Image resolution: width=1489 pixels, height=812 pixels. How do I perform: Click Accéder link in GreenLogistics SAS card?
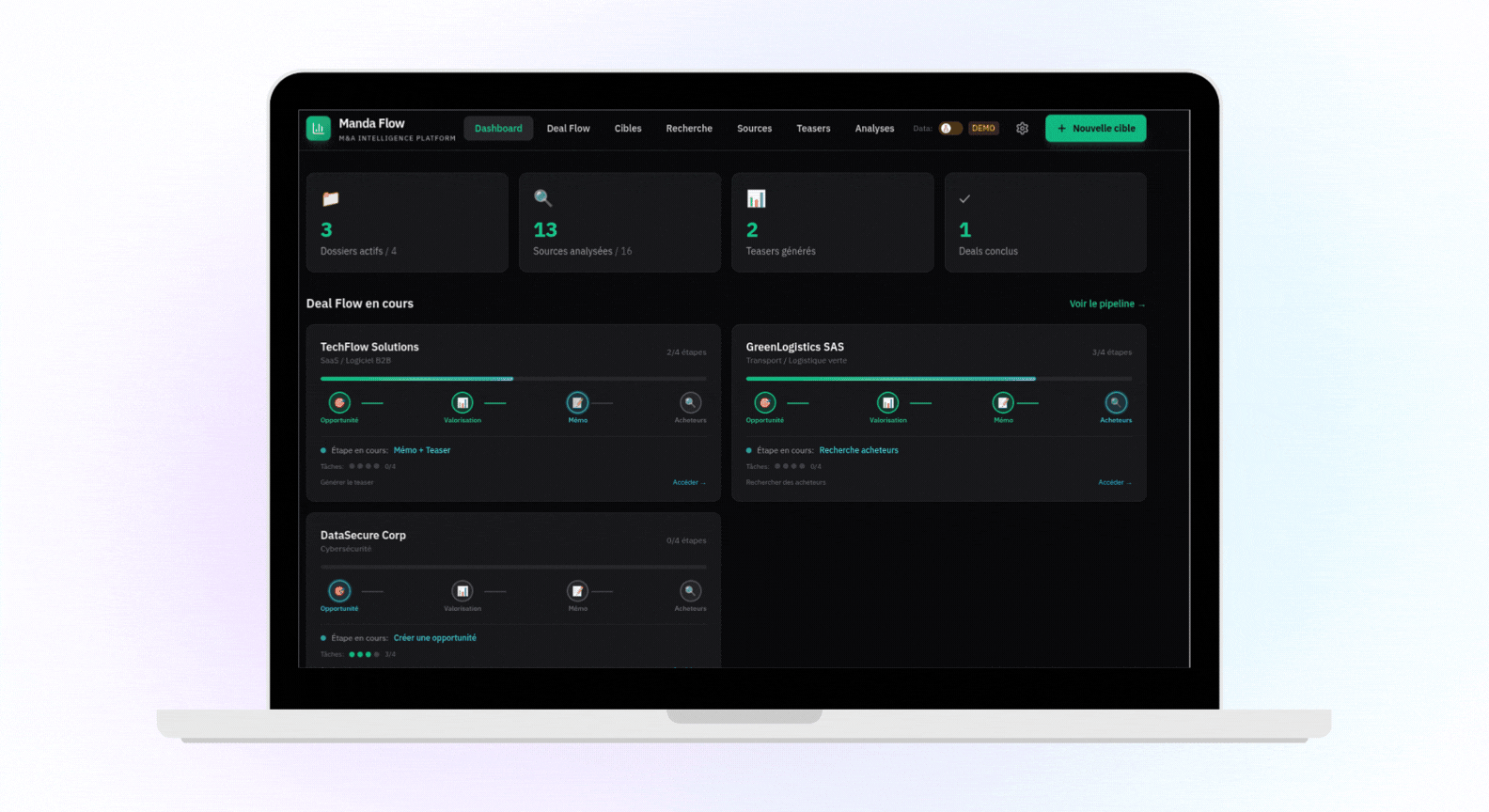tap(1115, 482)
